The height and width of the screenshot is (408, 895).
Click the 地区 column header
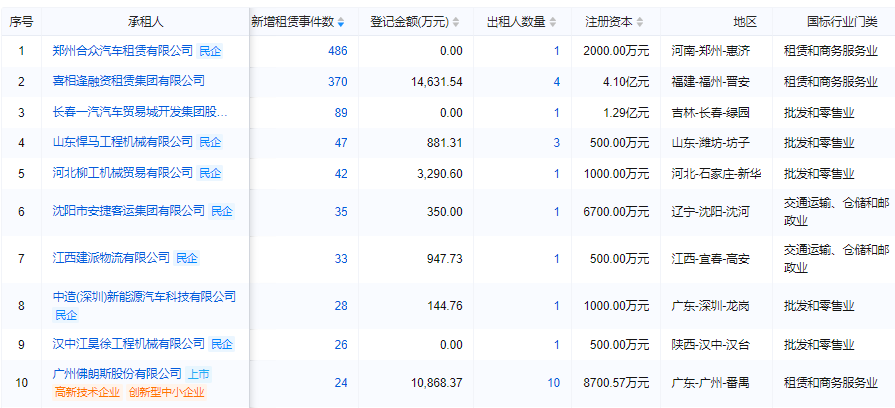click(x=745, y=22)
